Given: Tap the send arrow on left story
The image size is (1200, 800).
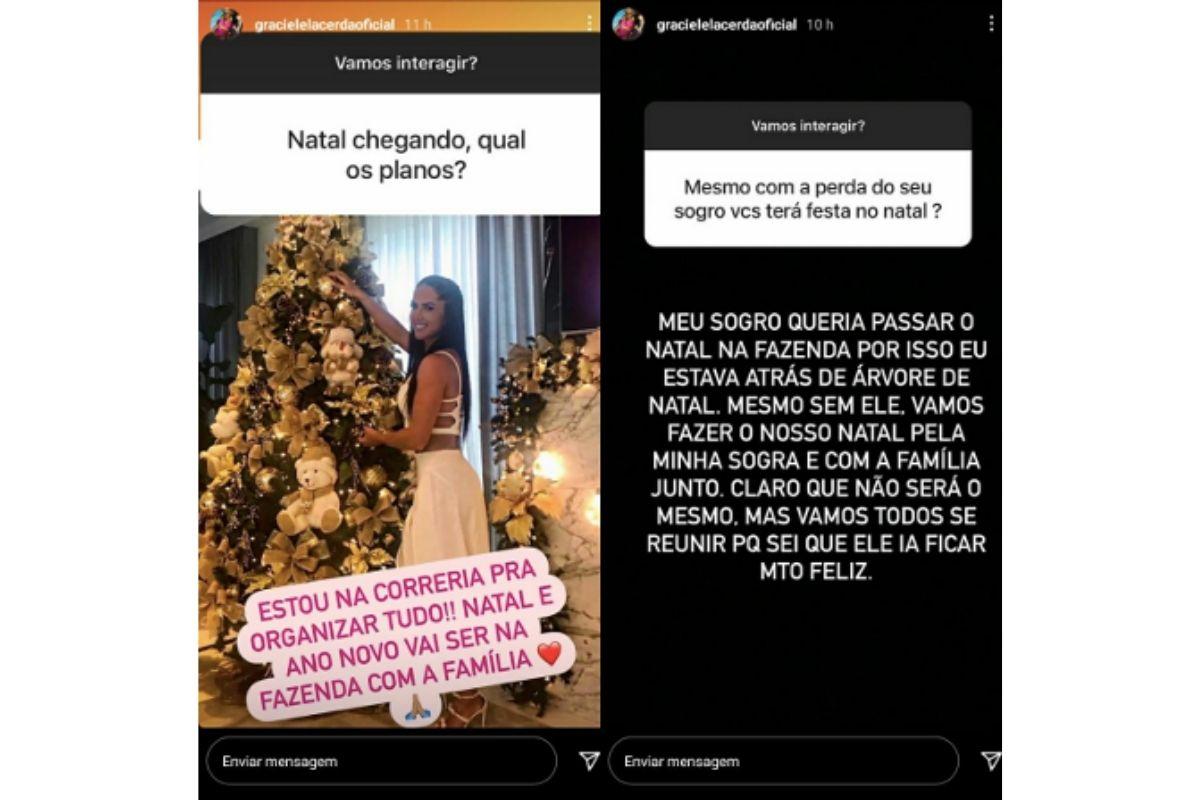Looking at the screenshot, I should [x=590, y=761].
